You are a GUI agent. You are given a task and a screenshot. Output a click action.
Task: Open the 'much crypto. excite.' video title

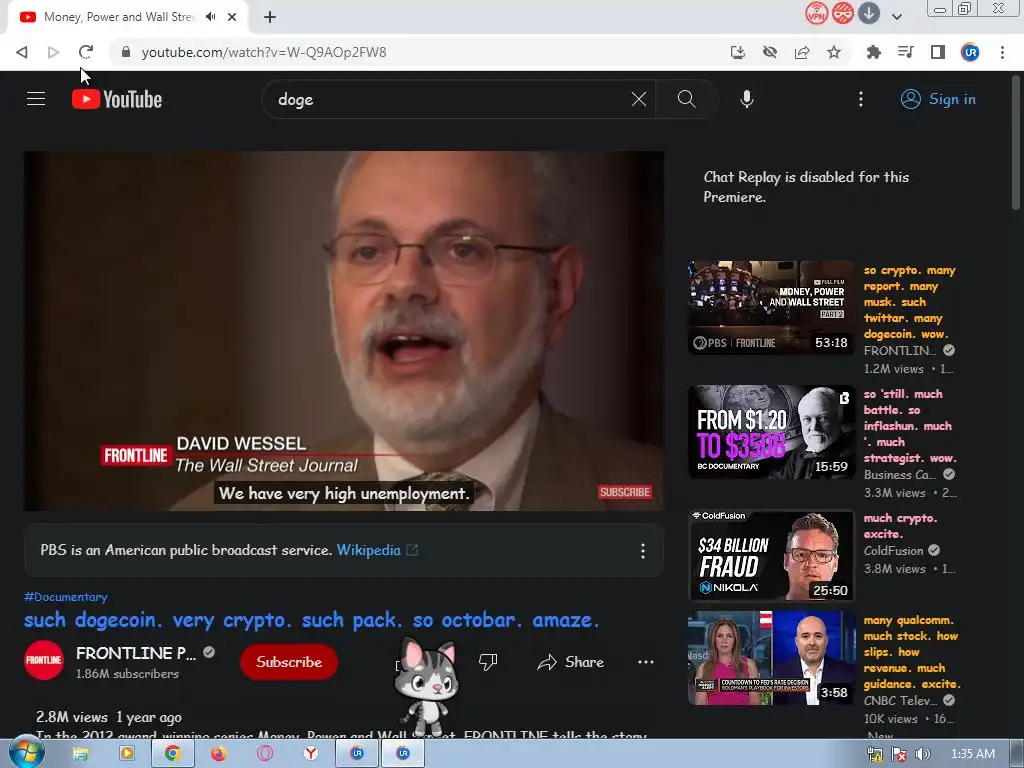901,526
